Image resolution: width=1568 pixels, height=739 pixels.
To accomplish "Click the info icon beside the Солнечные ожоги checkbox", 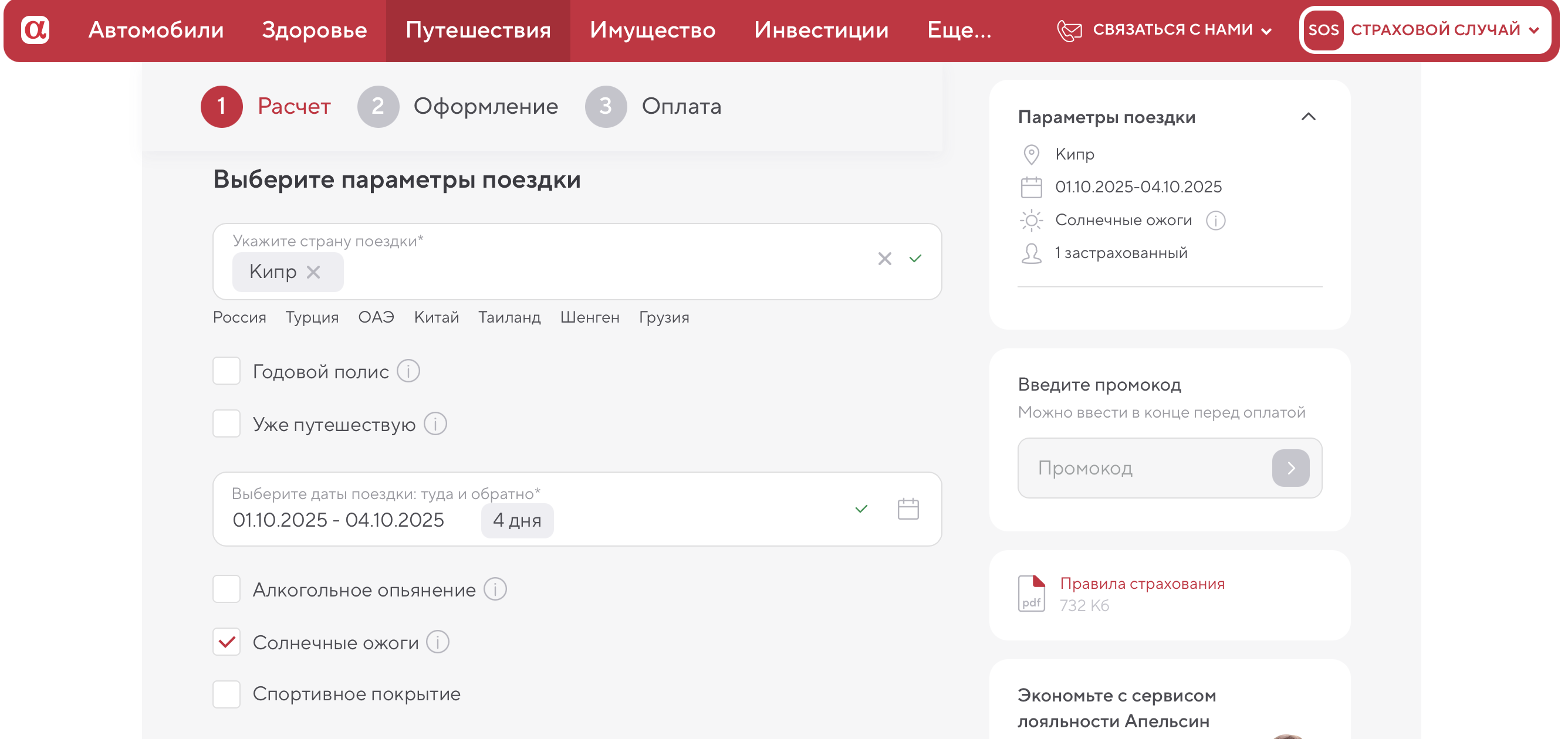I will 438,642.
